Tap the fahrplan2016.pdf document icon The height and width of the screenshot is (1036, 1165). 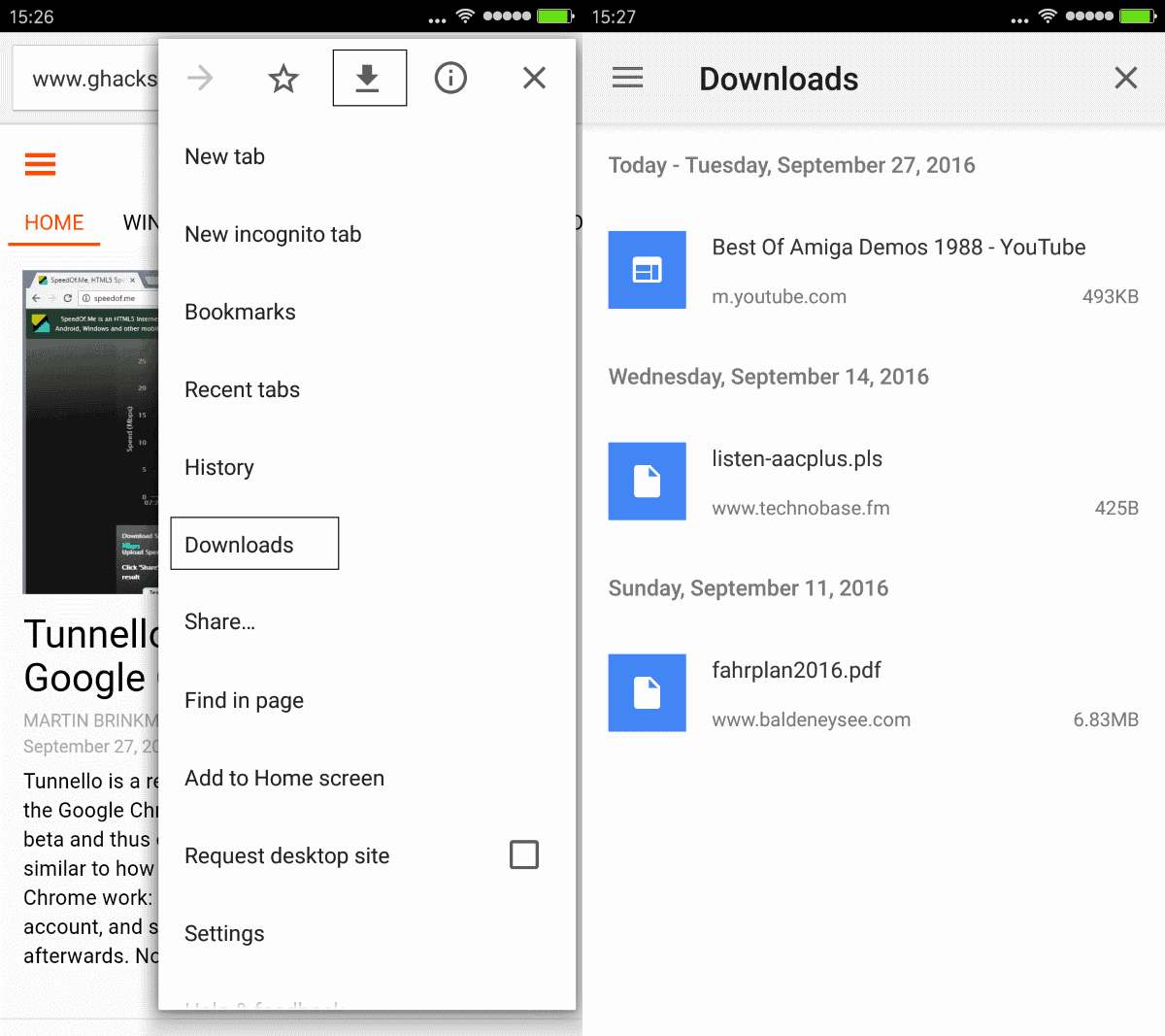click(647, 692)
